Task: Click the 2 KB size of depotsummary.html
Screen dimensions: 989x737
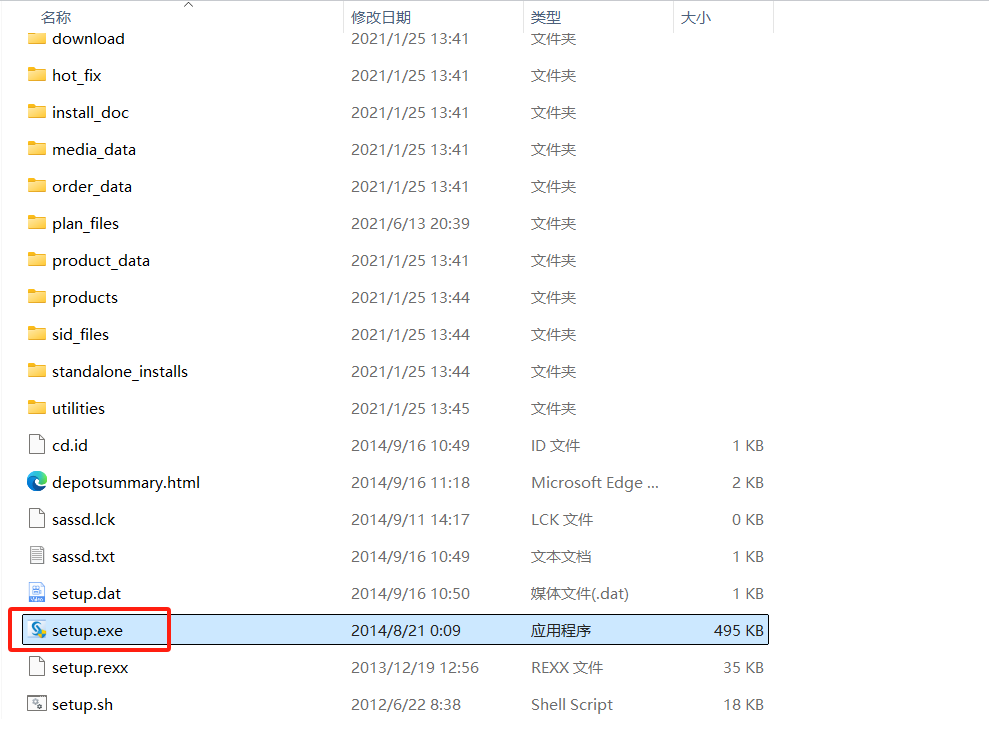Action: click(x=747, y=483)
